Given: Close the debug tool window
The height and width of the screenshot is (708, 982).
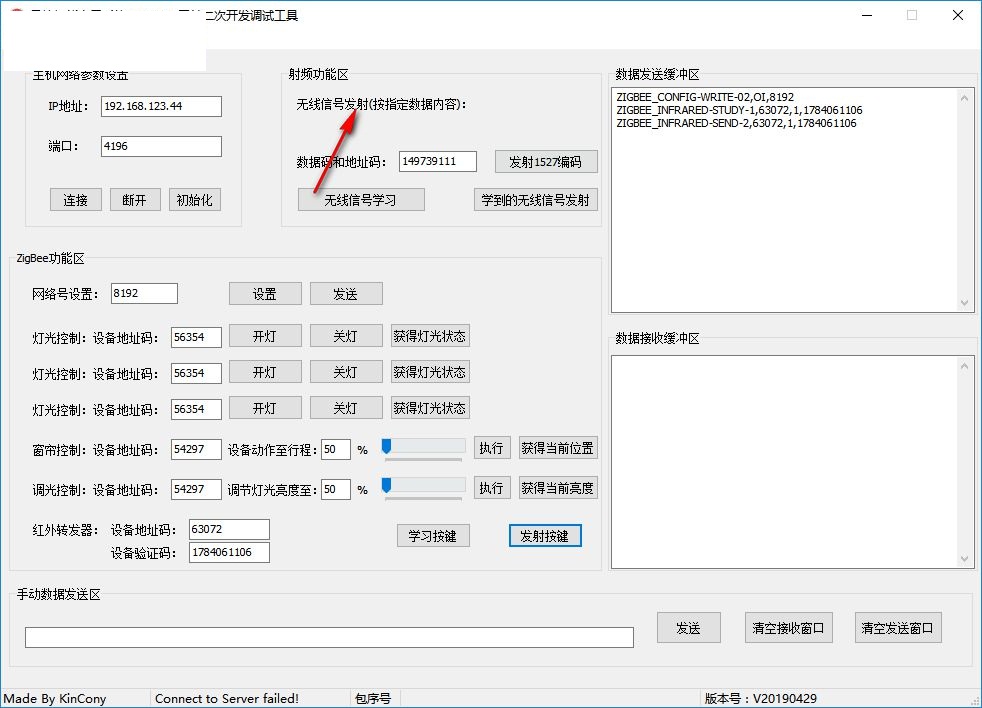Looking at the screenshot, I should 958,15.
